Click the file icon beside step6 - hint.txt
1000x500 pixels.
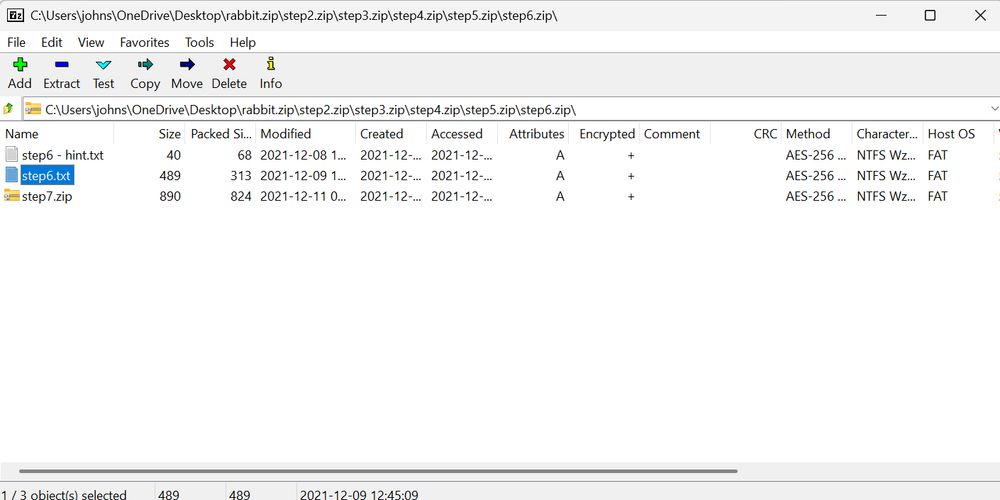coord(11,155)
